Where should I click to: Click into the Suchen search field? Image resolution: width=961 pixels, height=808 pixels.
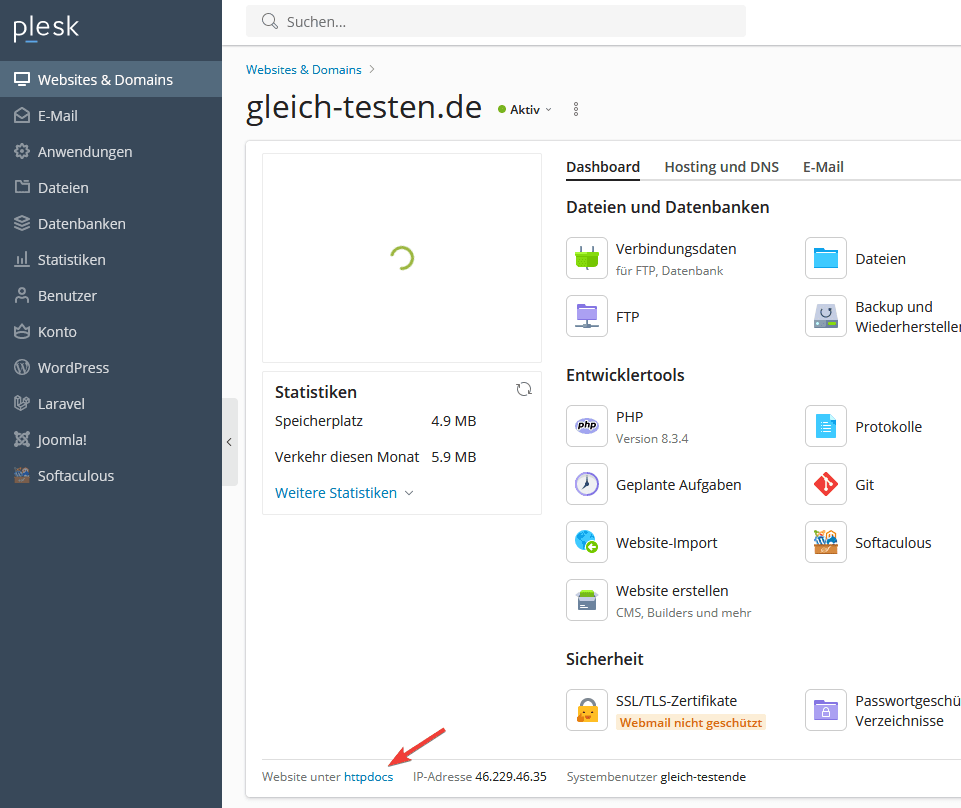click(x=500, y=21)
